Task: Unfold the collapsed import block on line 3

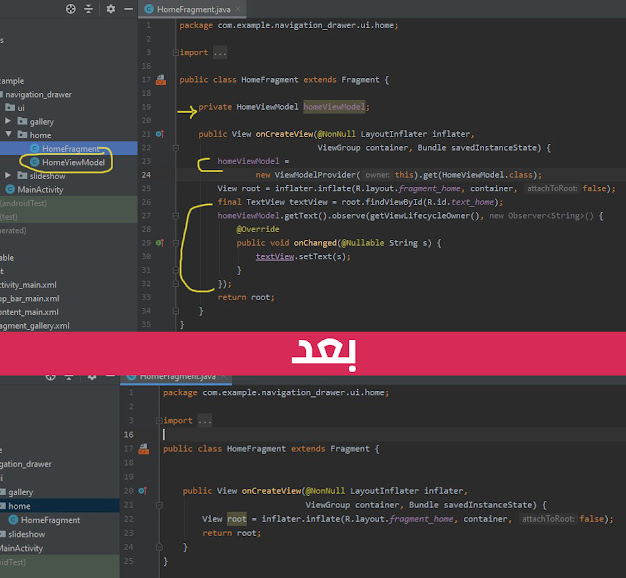Action: click(176, 52)
